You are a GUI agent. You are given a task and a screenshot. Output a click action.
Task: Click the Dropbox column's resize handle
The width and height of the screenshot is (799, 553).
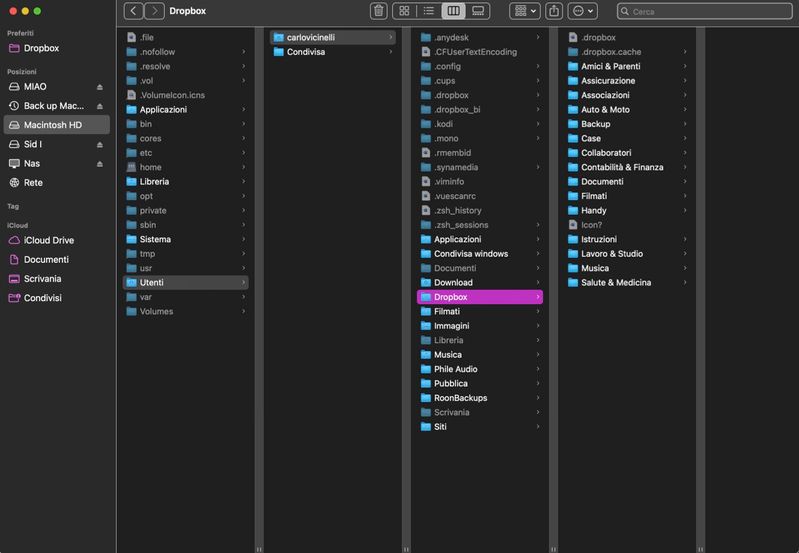point(701,549)
